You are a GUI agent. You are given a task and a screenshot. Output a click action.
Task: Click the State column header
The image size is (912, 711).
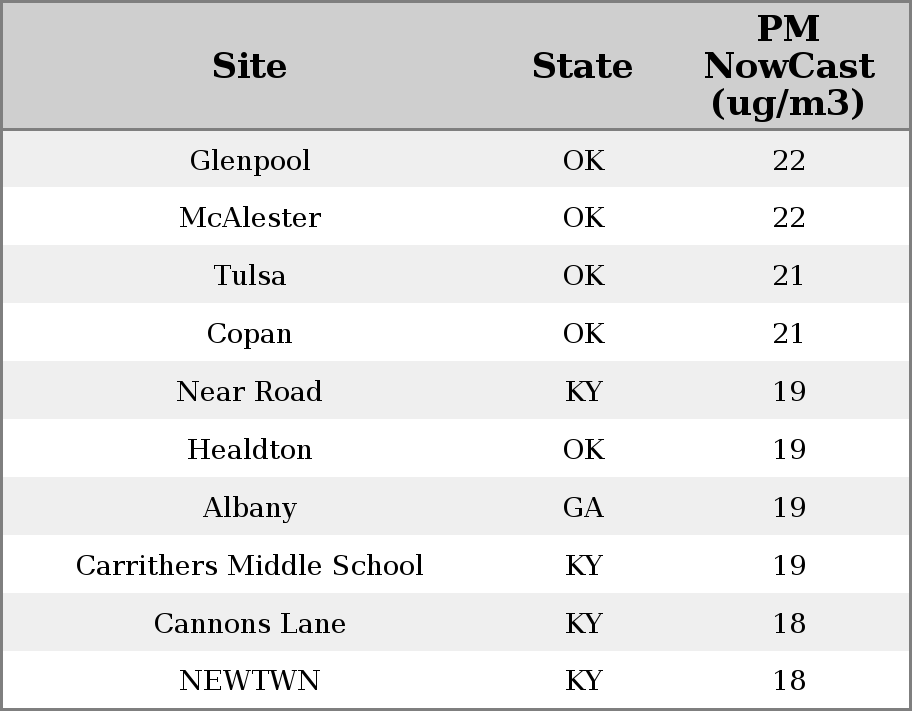[x=582, y=66]
